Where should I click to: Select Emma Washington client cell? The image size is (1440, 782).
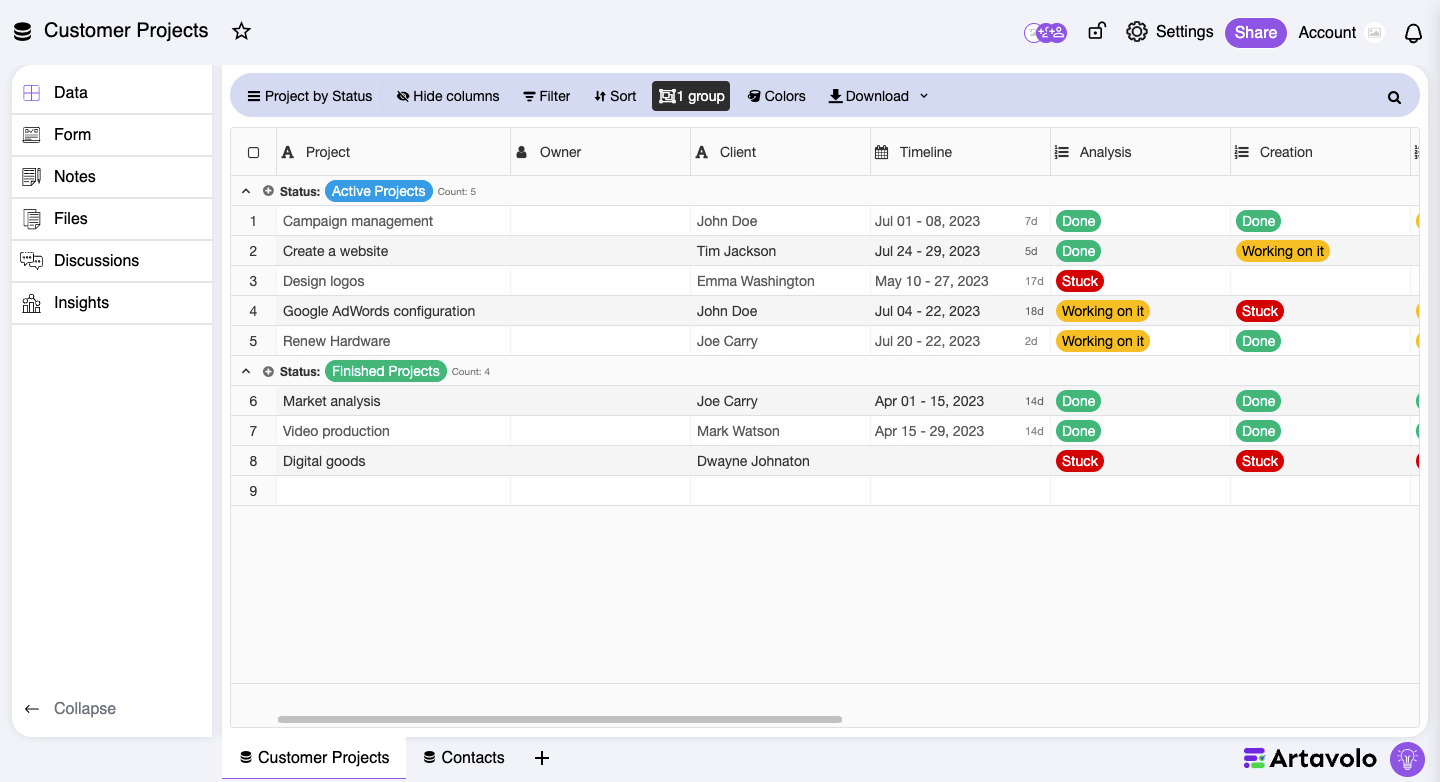coord(780,281)
